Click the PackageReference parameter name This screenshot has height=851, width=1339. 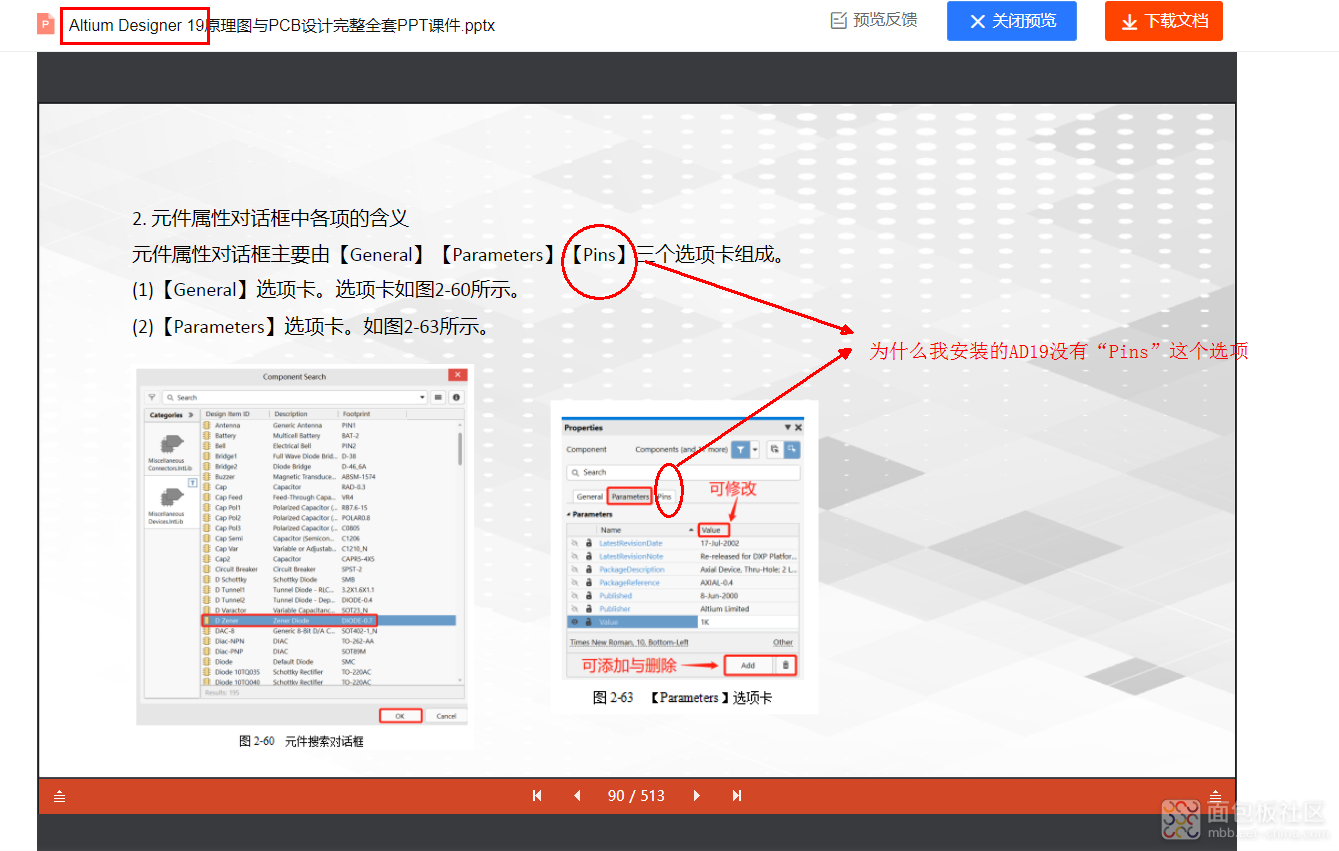629,582
